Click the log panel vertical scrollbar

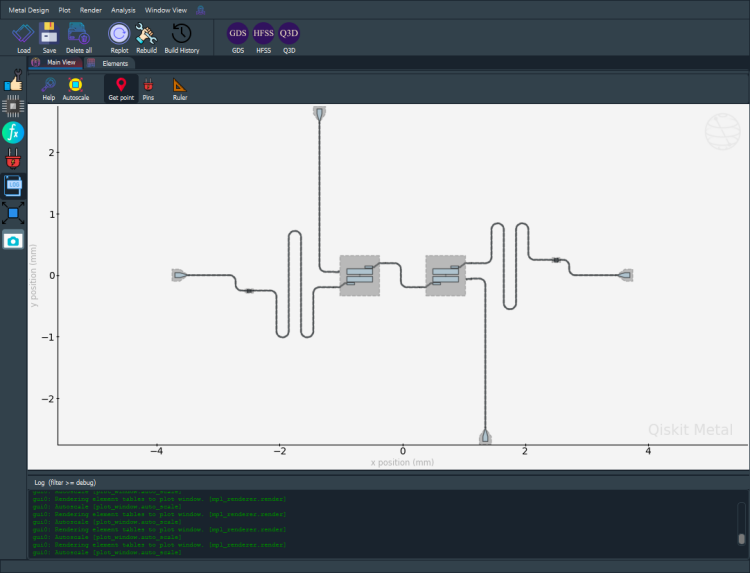coord(741,523)
